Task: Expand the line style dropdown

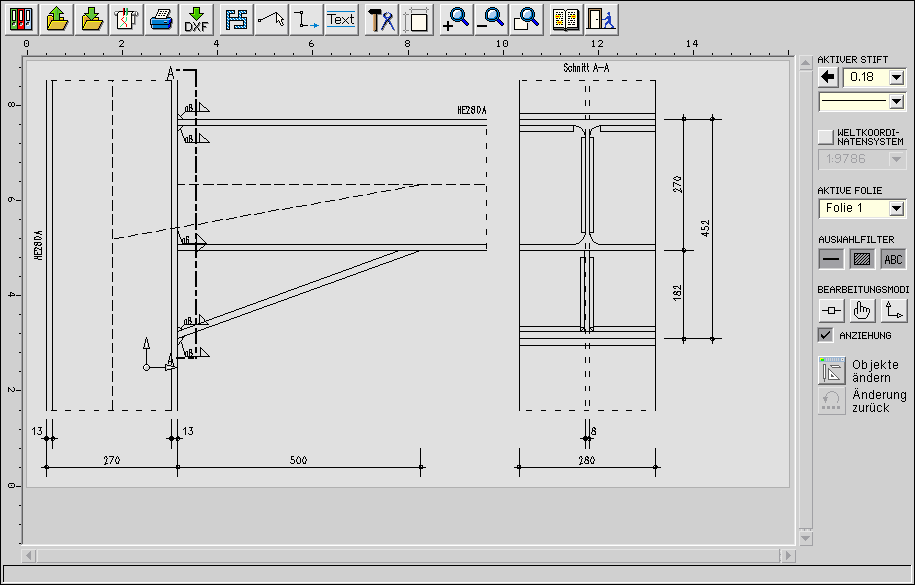Action: 896,101
